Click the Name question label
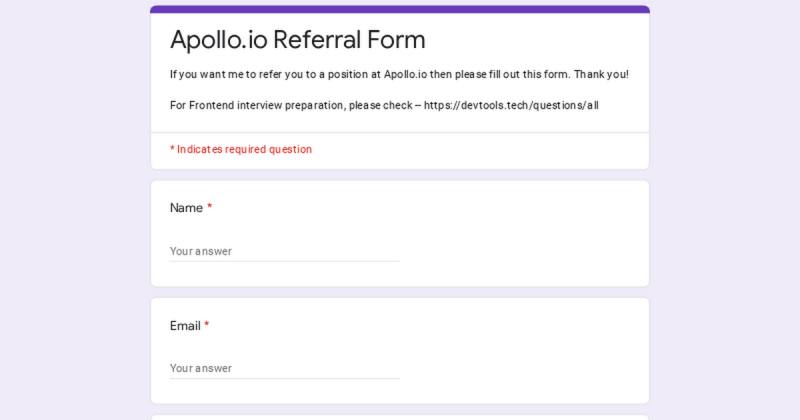The width and height of the screenshot is (800, 420). (186, 208)
